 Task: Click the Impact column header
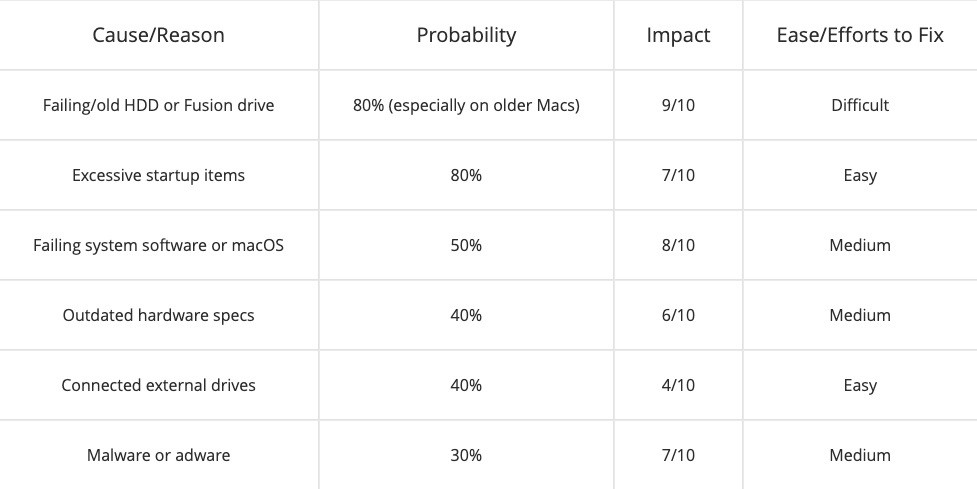pyautogui.click(x=678, y=35)
